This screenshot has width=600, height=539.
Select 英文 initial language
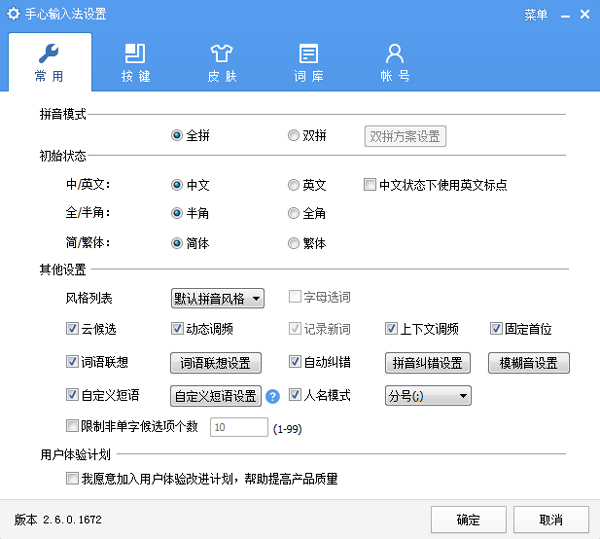pos(293,185)
